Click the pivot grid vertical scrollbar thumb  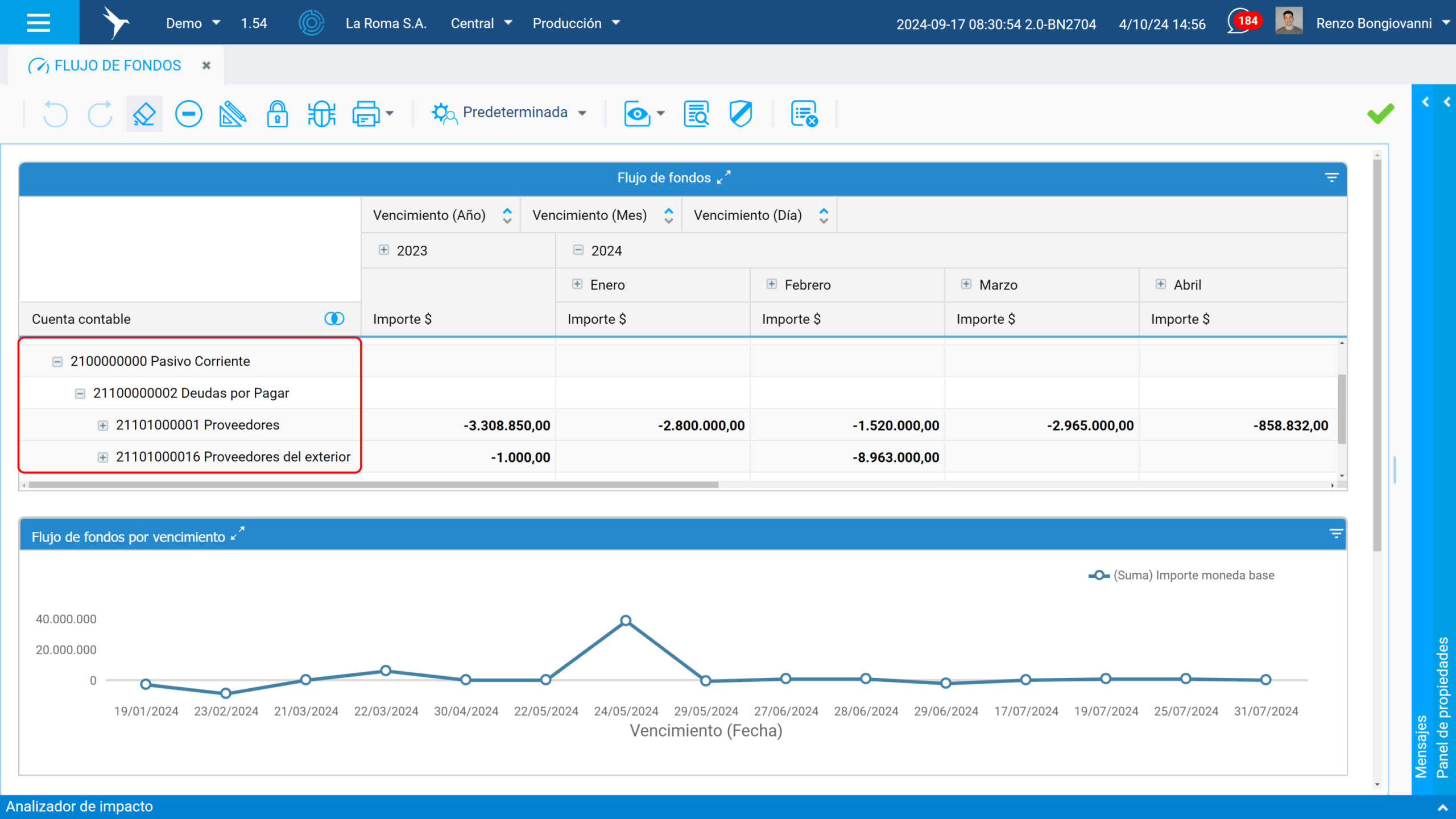(x=1342, y=408)
